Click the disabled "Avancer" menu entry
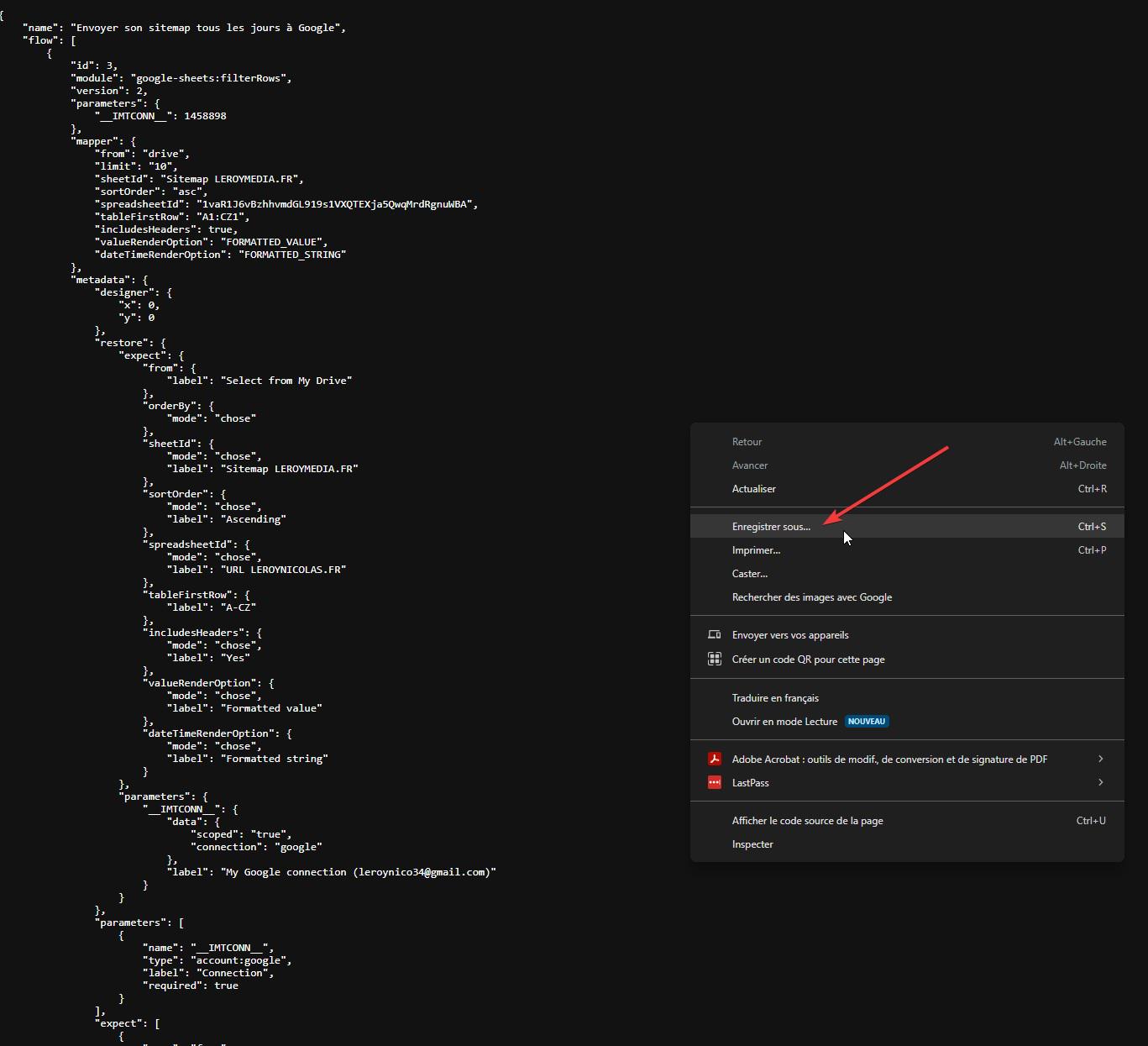Viewport: 1148px width, 1046px height. click(x=907, y=465)
